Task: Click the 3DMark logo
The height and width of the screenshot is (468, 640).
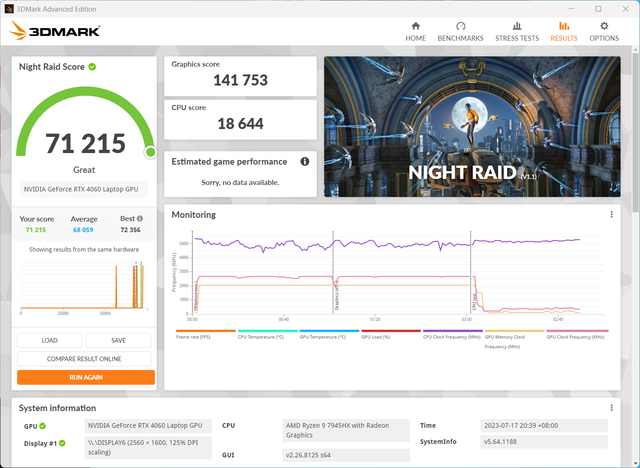Action: click(x=55, y=31)
